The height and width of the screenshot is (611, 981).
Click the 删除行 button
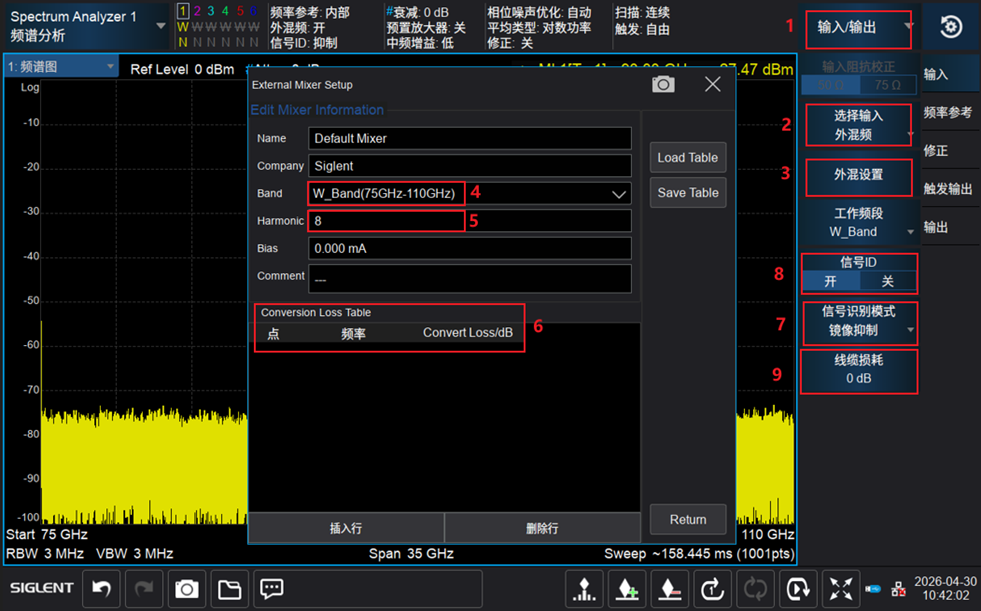coord(542,528)
